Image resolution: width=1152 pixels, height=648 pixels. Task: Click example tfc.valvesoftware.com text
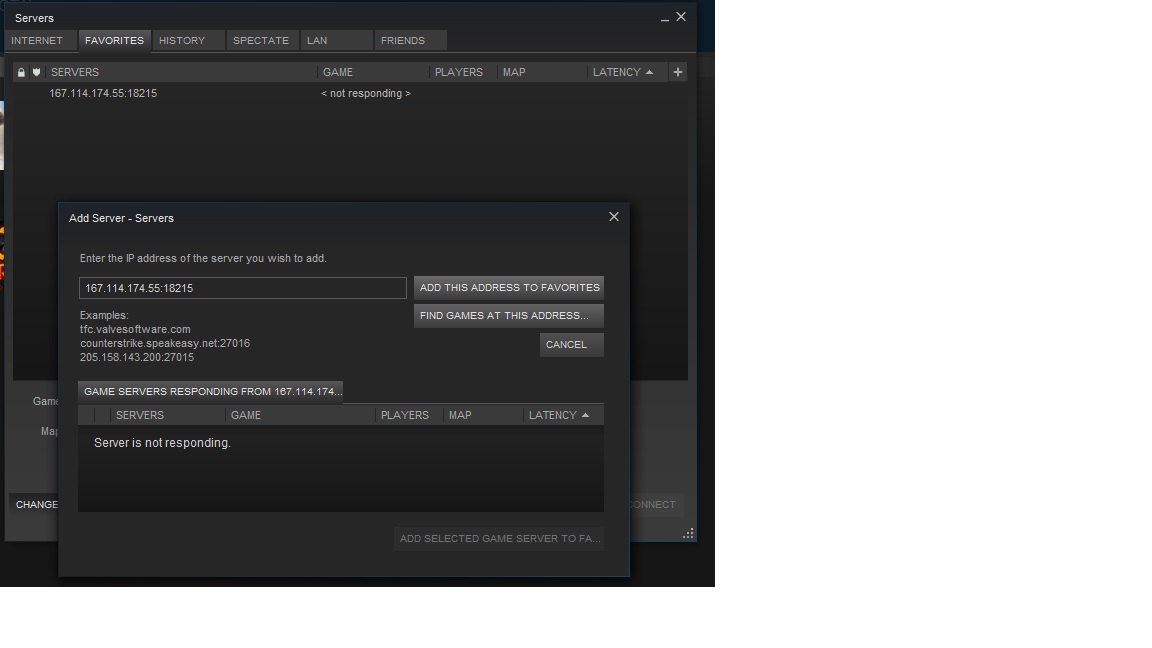(135, 329)
